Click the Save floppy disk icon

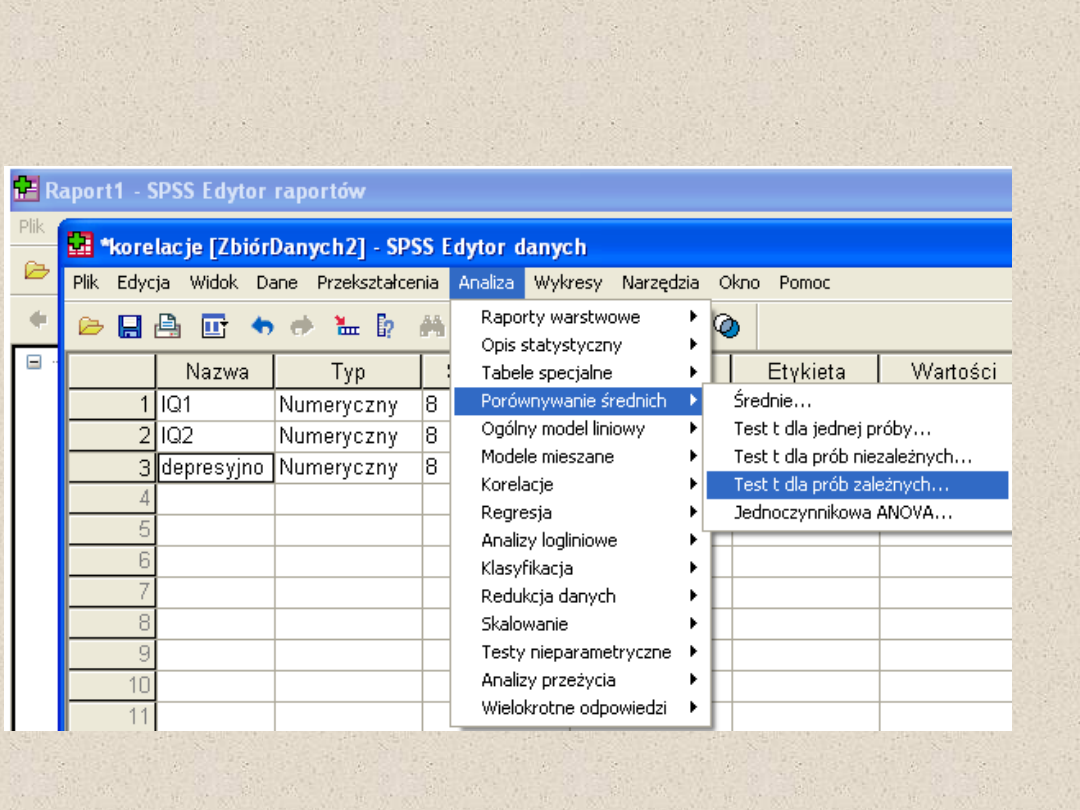click(x=129, y=326)
